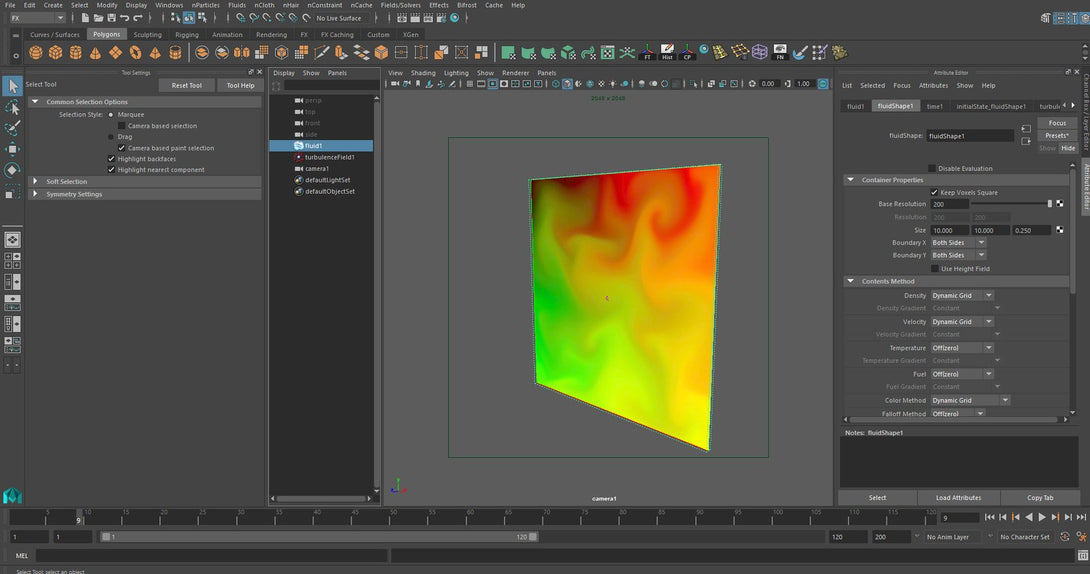Click the Presets* button
Image resolution: width=1090 pixels, height=574 pixels.
click(x=1057, y=136)
